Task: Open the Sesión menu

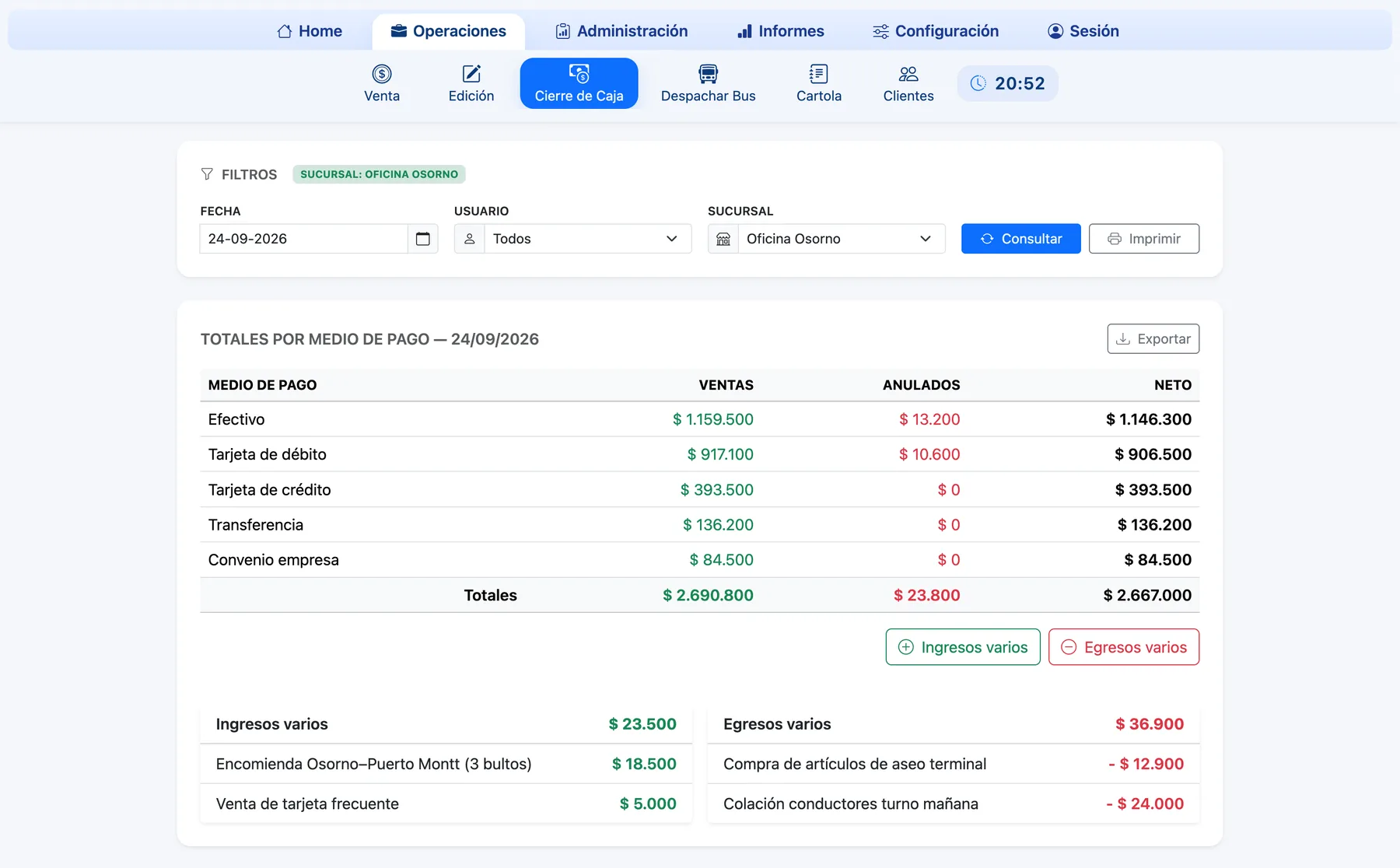Action: point(1083,31)
